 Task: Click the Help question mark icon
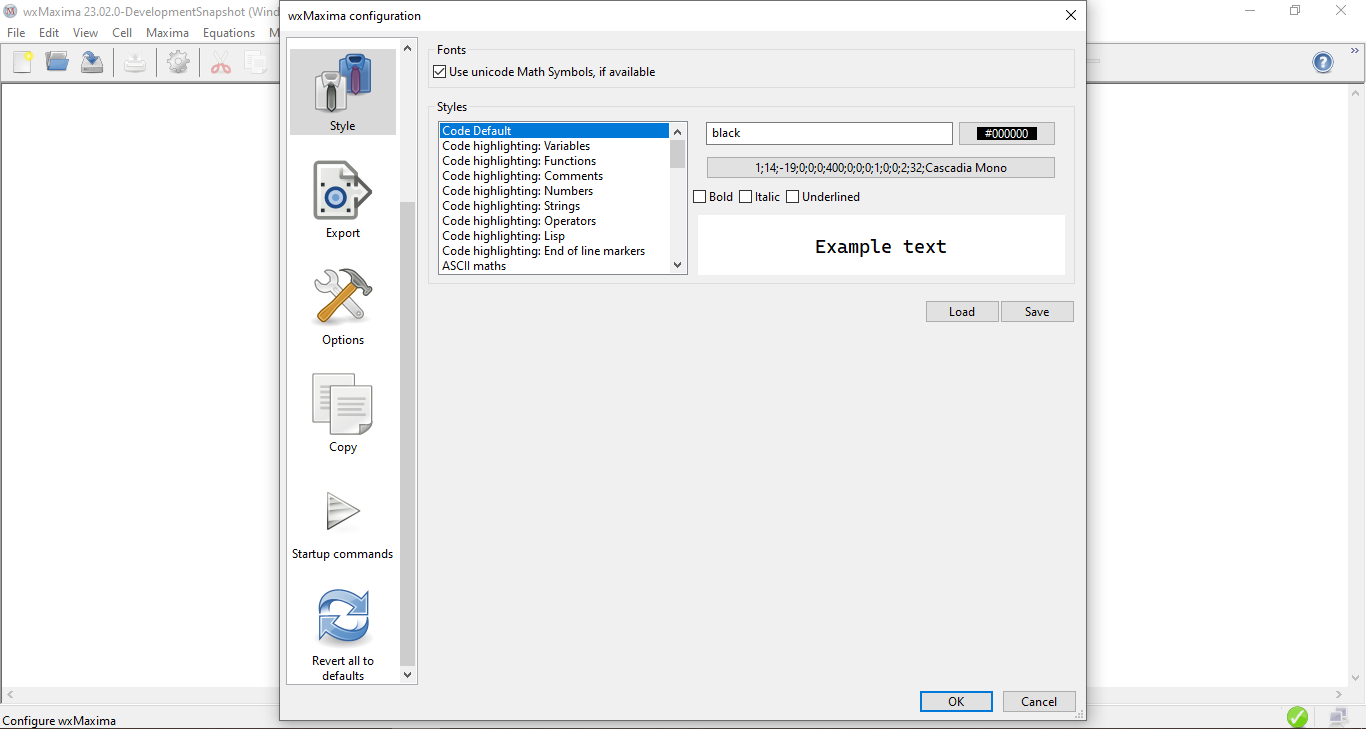point(1322,61)
